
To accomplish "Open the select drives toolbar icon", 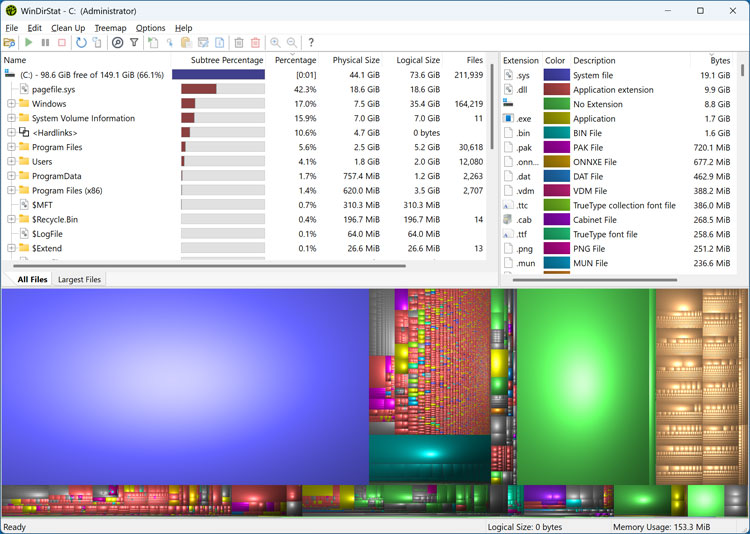I will pos(9,43).
